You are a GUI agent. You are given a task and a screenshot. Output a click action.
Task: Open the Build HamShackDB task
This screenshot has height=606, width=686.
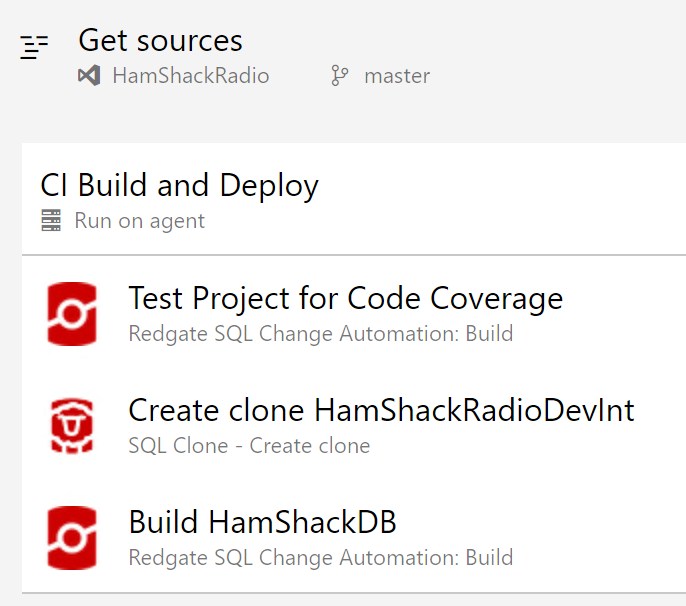click(262, 522)
